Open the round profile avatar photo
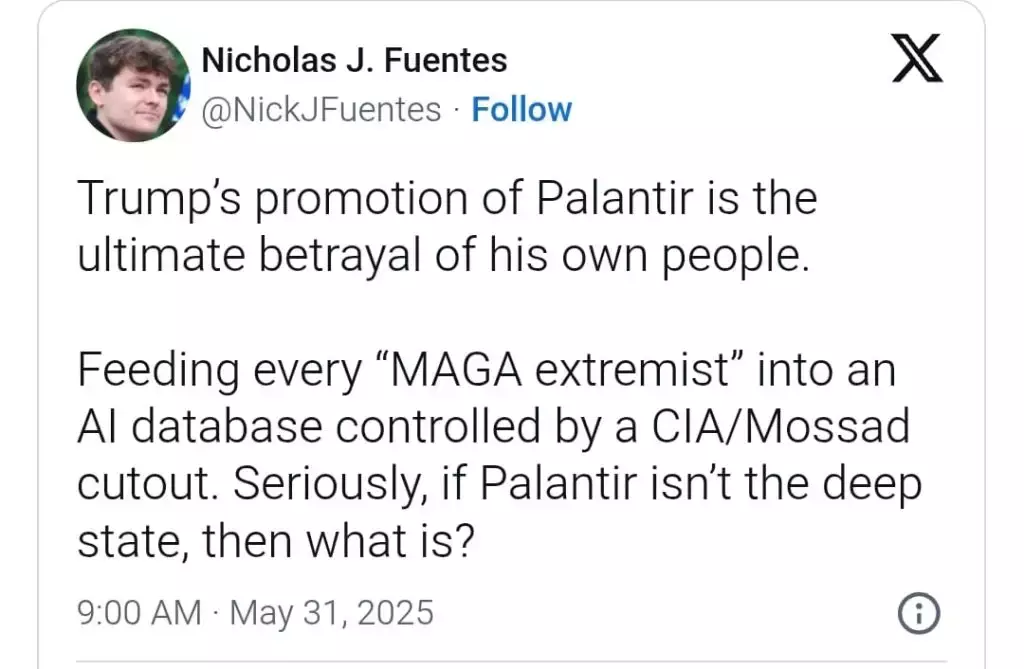The height and width of the screenshot is (669, 1024). pos(133,85)
